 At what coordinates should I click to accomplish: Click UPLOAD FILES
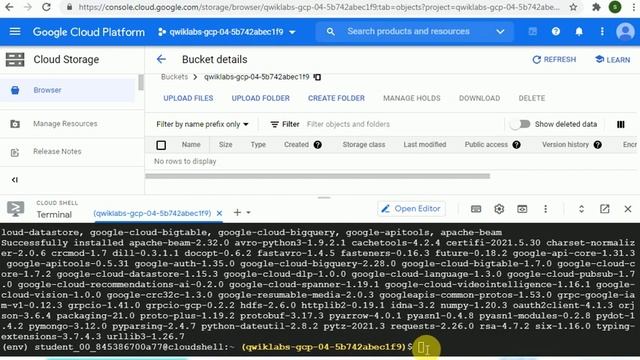click(188, 98)
